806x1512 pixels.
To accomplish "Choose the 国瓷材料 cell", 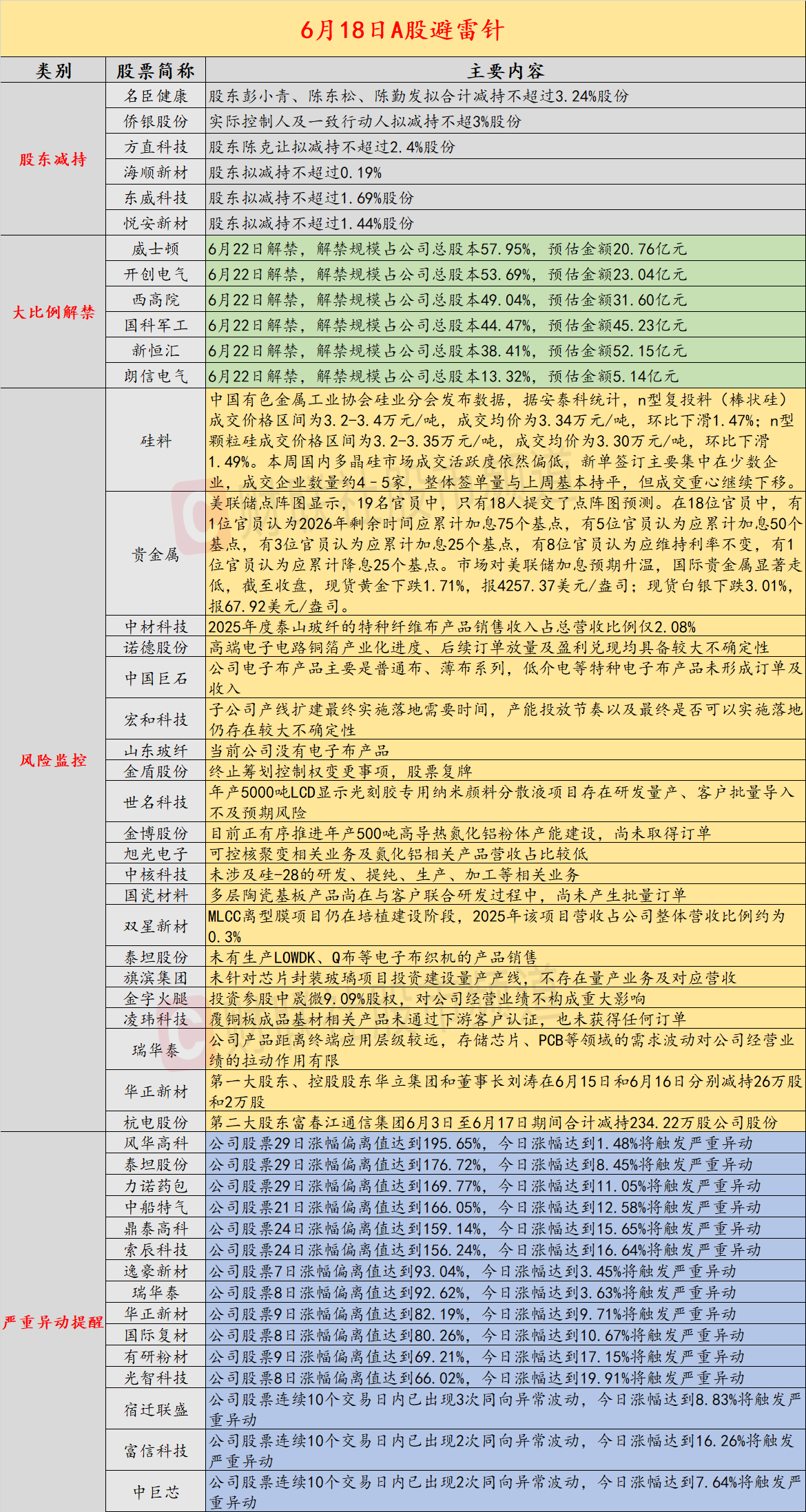I will tap(156, 895).
